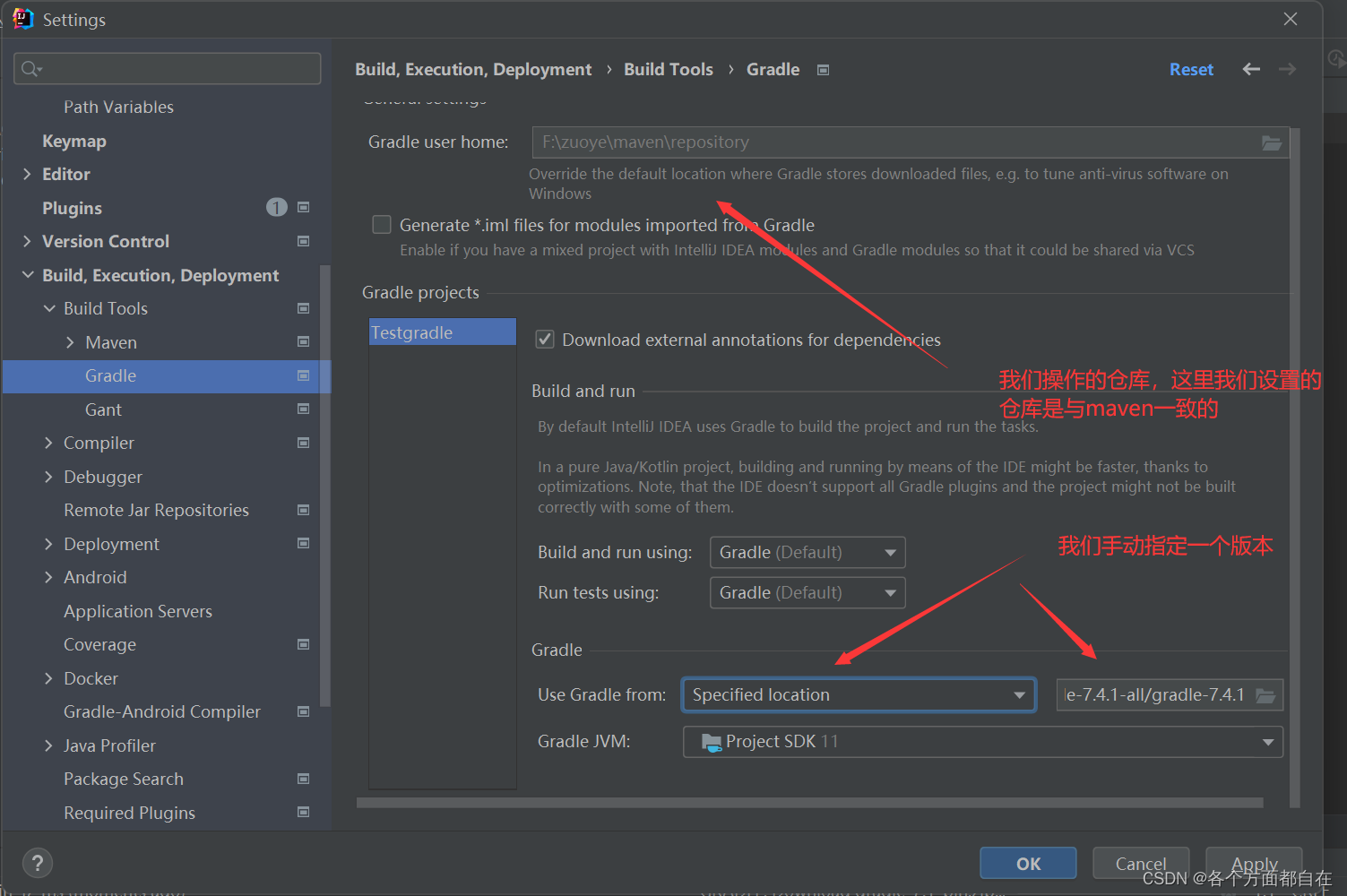Image resolution: width=1347 pixels, height=896 pixels.
Task: Go back using the left arrow
Action: coord(1251,69)
